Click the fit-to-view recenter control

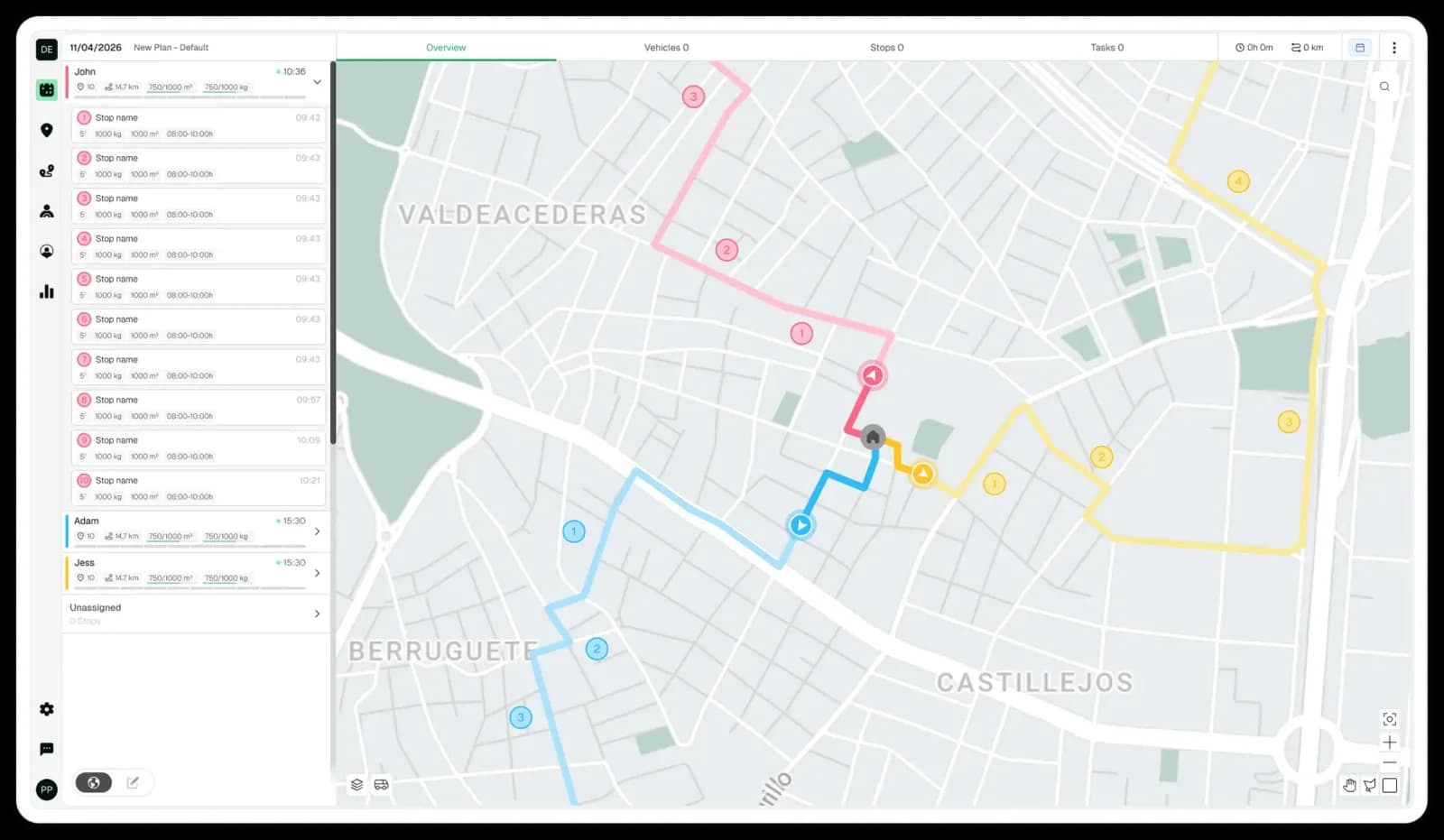point(1388,718)
